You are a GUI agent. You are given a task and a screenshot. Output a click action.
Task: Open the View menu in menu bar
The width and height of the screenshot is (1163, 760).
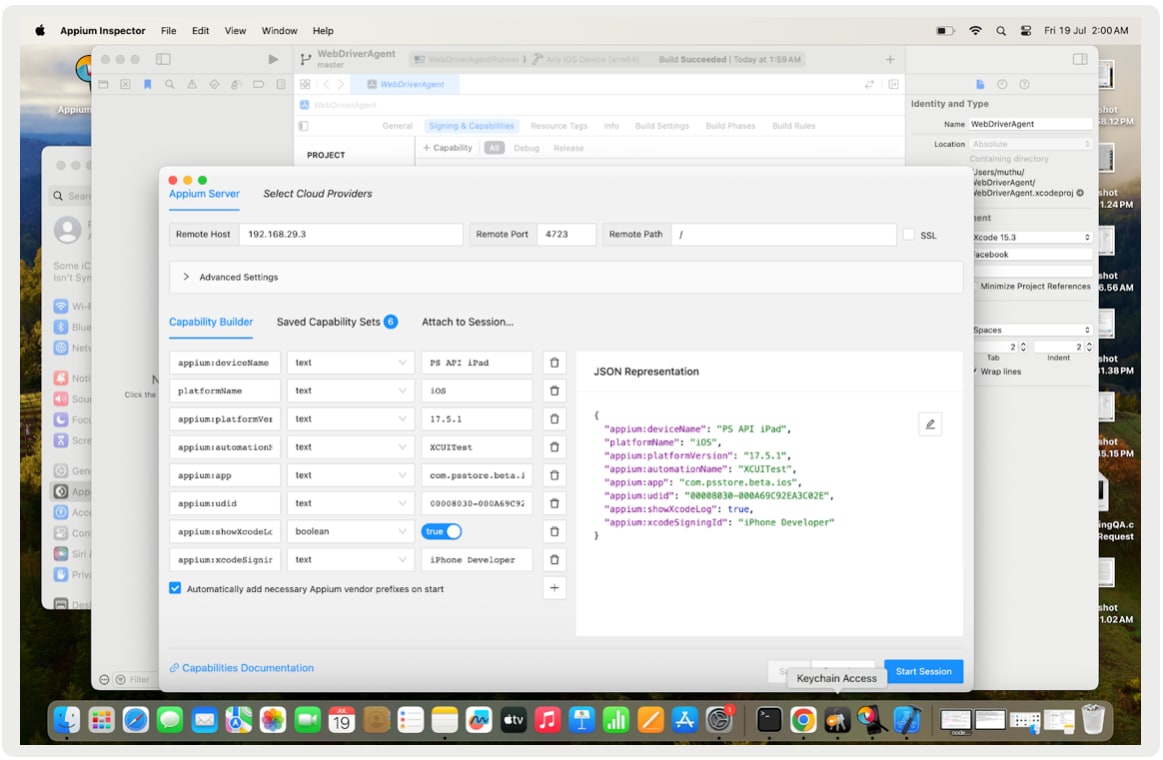[235, 31]
